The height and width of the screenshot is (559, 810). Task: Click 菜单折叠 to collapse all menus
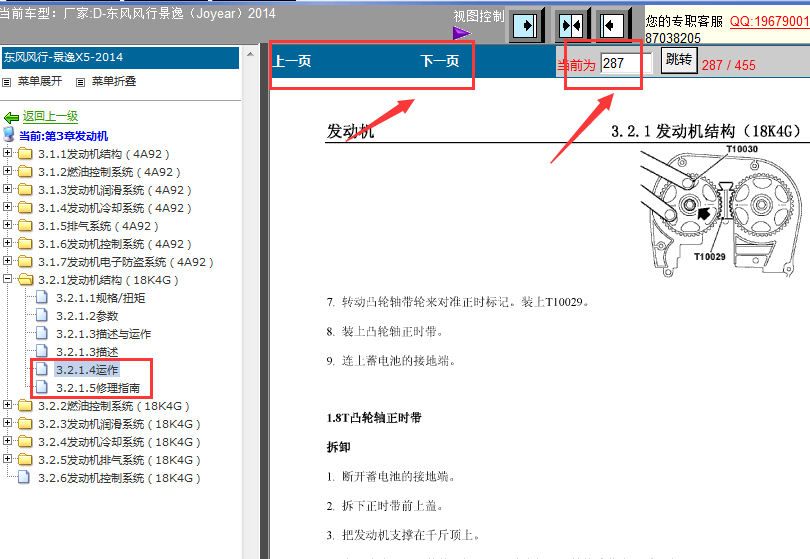click(114, 81)
